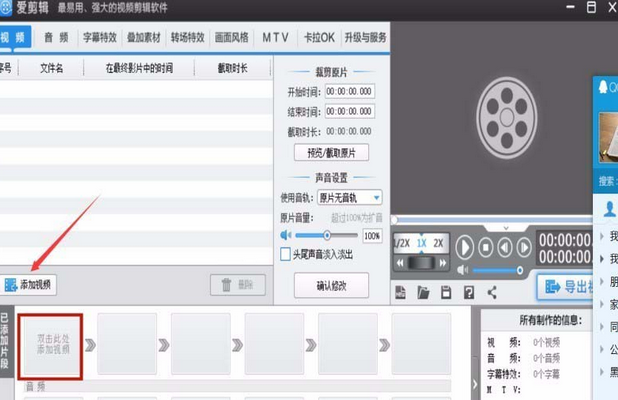The image size is (618, 400).
Task: Set the 开始时间 field
Action: (350, 91)
